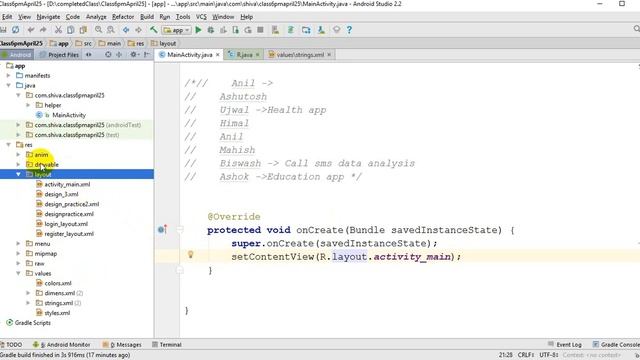Open the Analyze menu
640x360 pixels.
pos(96,17)
